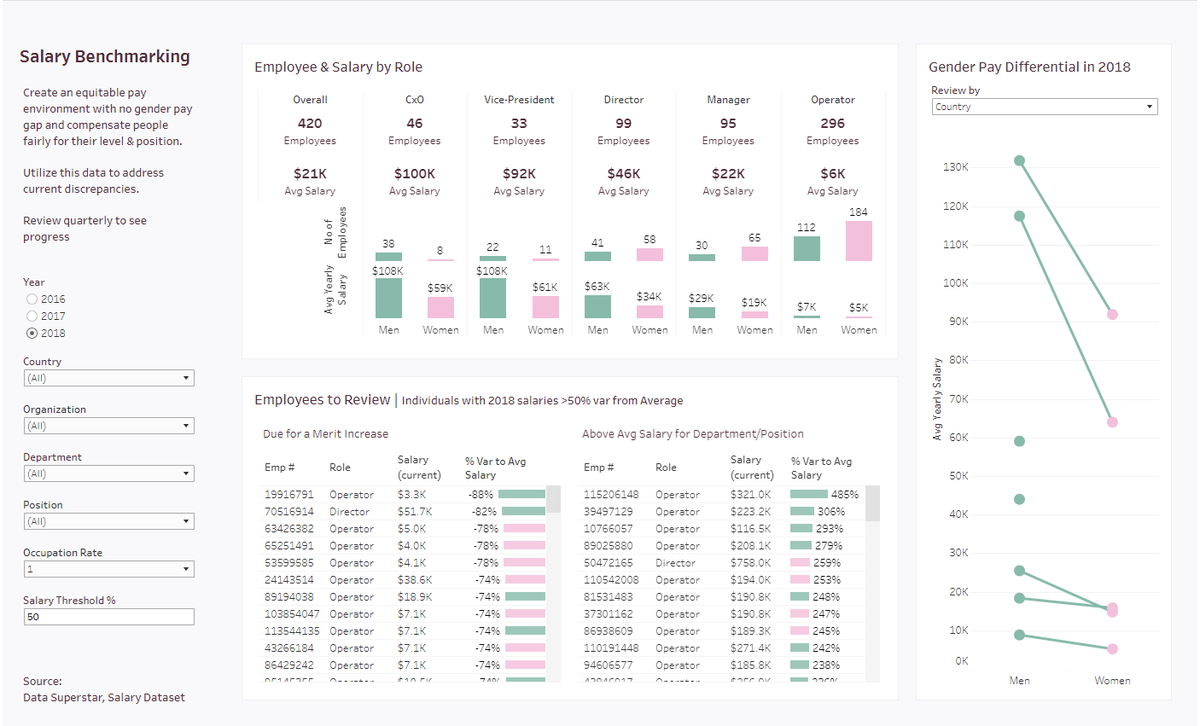This screenshot has width=1200, height=726.
Task: Click the highest Men point near 130K
Action: 1019,160
